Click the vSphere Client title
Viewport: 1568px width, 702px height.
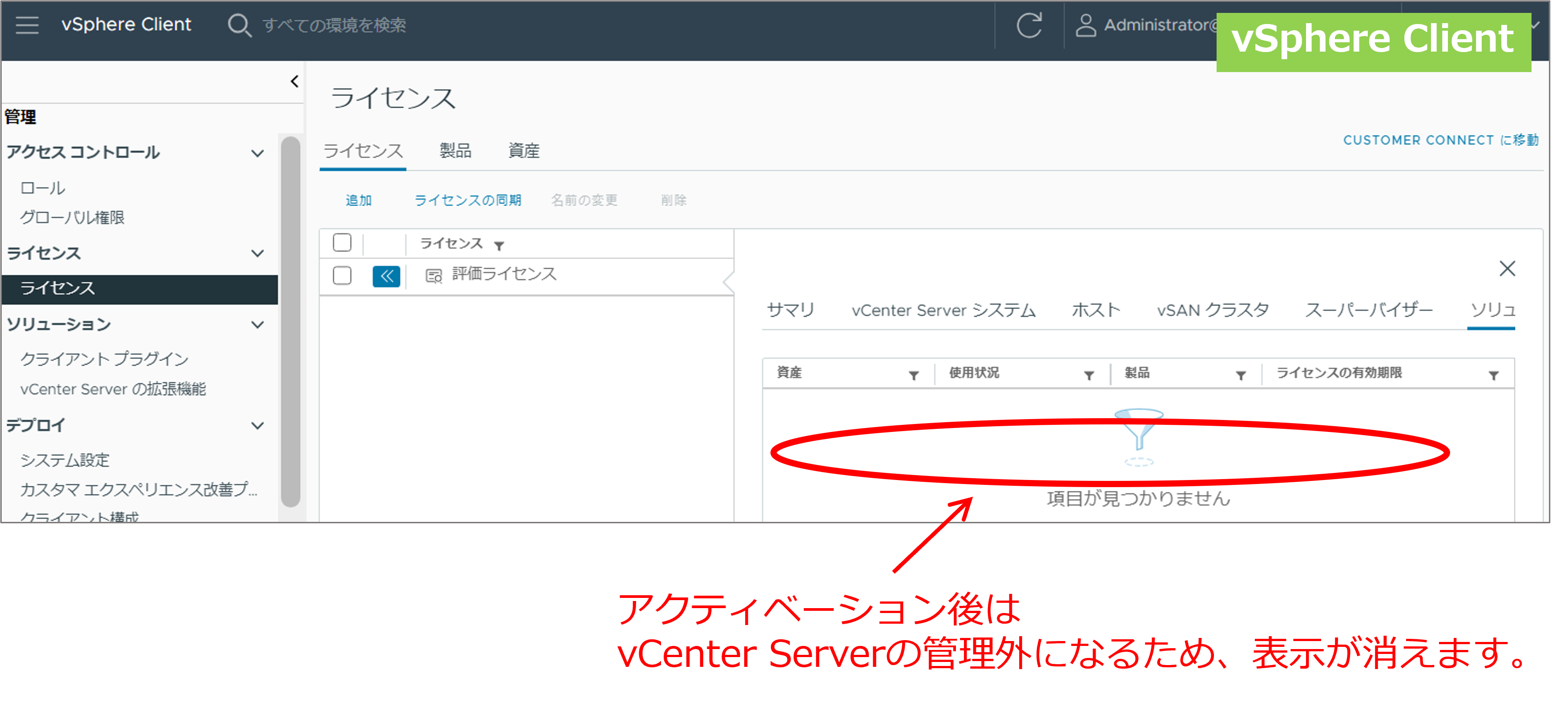coord(126,25)
